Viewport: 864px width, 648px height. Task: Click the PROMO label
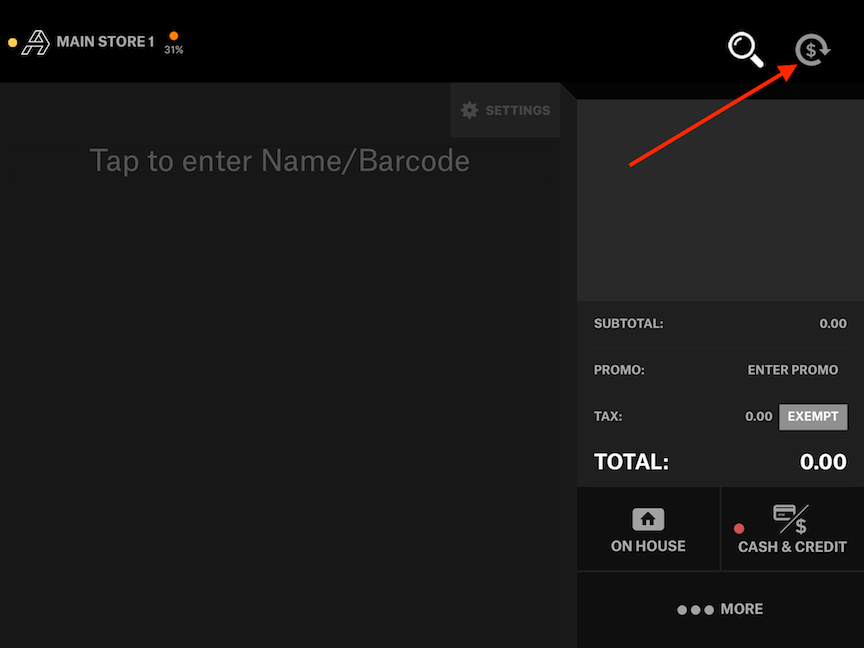(x=619, y=370)
